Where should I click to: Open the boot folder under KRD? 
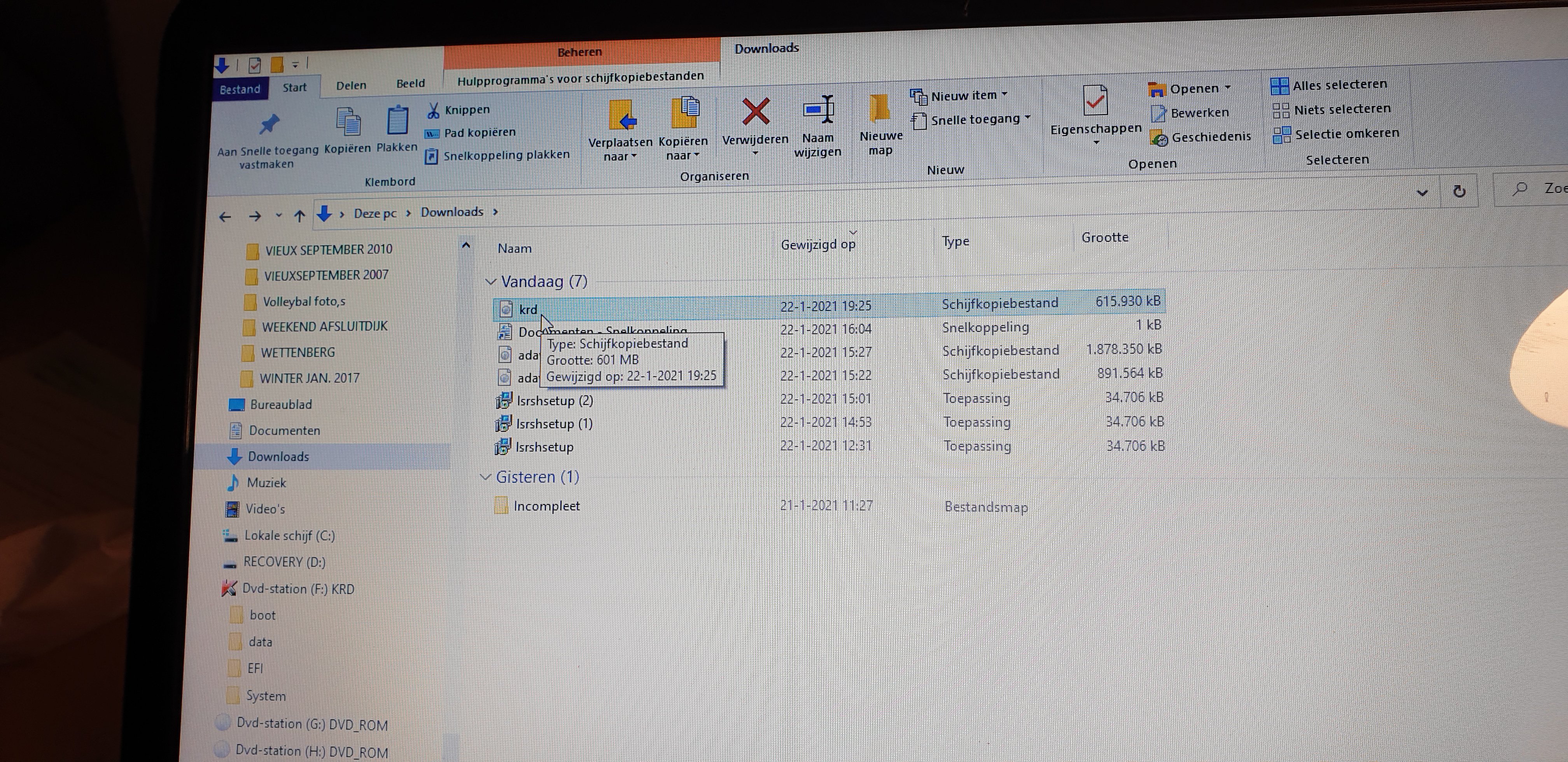click(253, 615)
